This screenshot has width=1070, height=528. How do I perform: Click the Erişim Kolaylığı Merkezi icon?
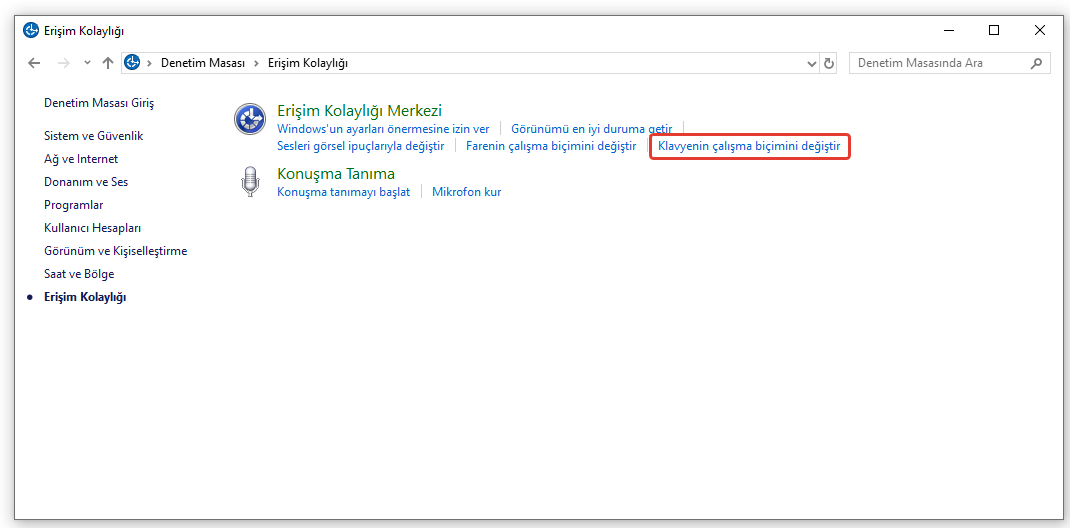249,119
